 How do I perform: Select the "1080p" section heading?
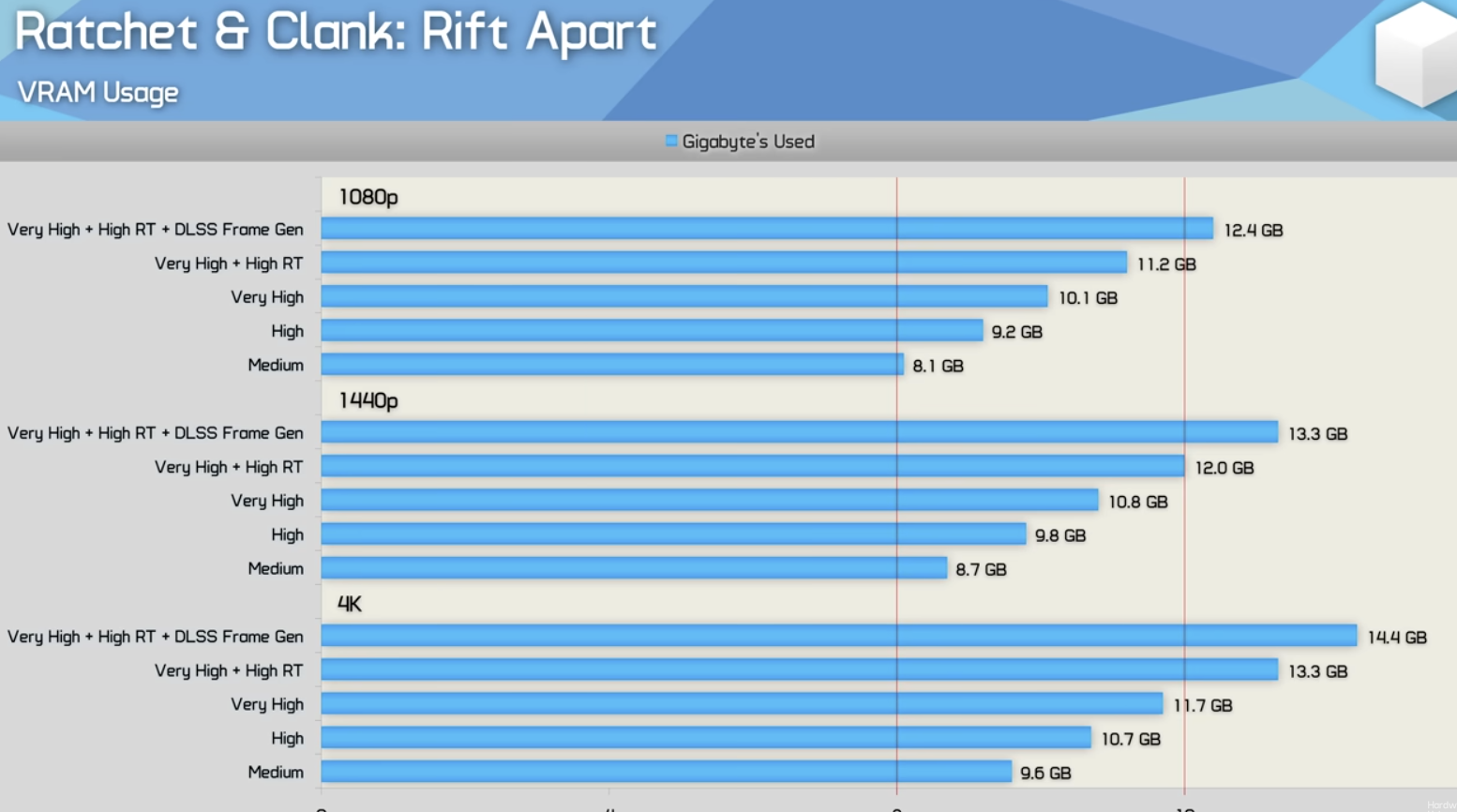coord(368,197)
